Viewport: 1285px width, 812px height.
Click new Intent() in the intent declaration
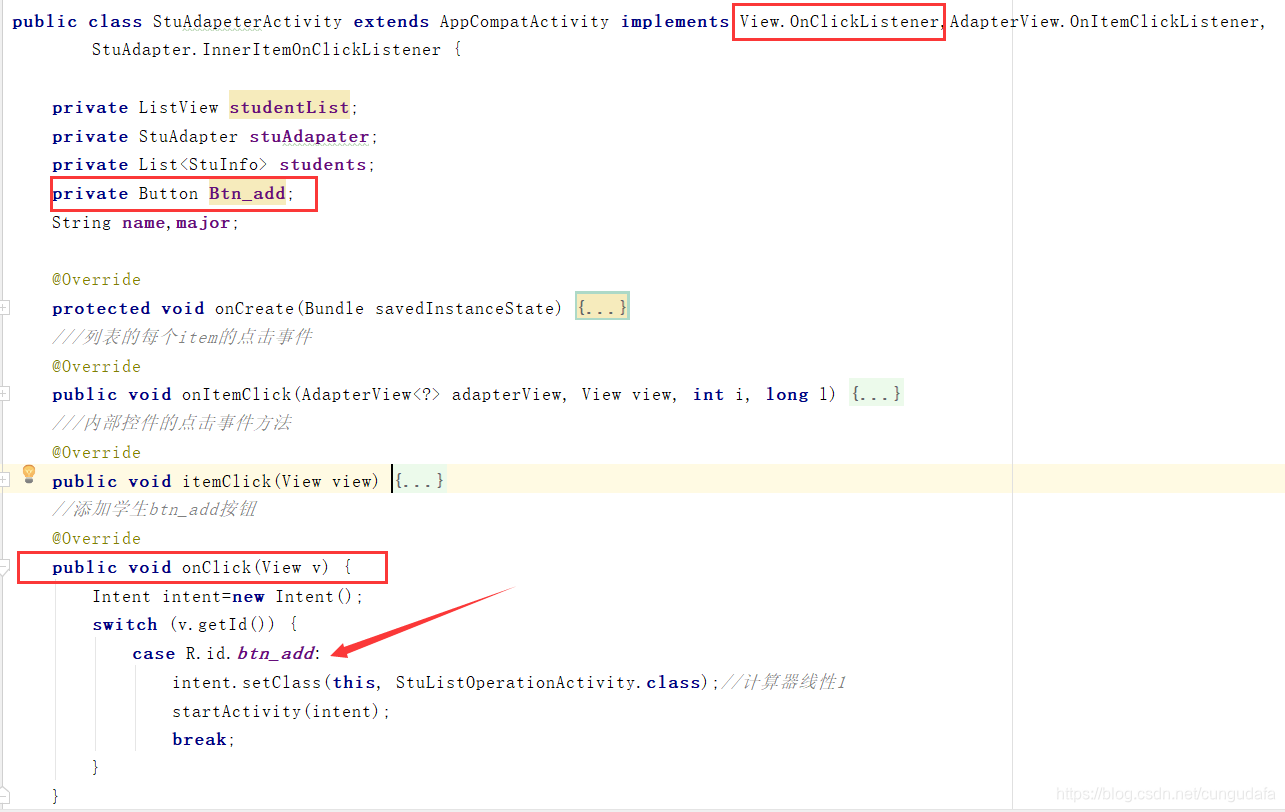pos(292,596)
